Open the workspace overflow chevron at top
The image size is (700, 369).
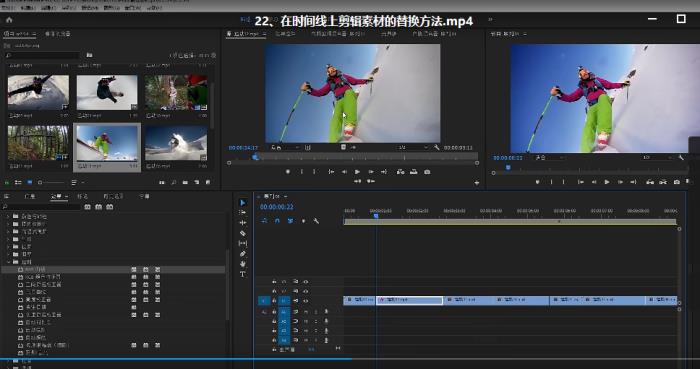pyautogui.click(x=490, y=20)
